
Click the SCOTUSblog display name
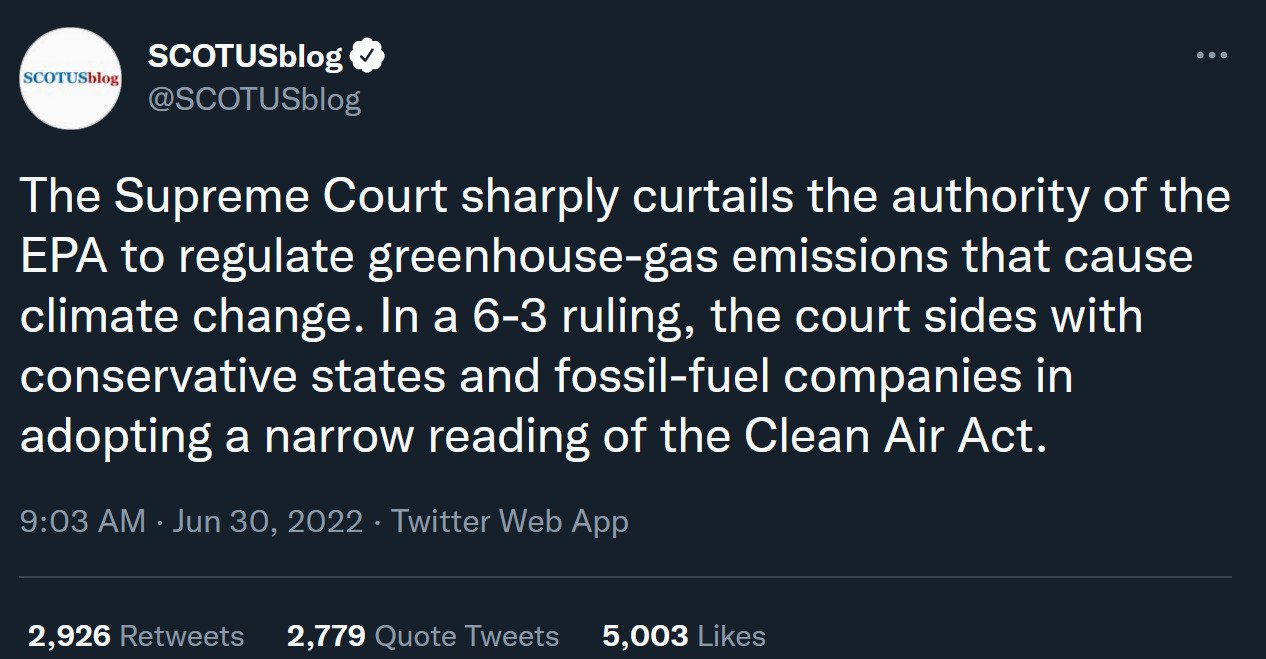pos(245,58)
